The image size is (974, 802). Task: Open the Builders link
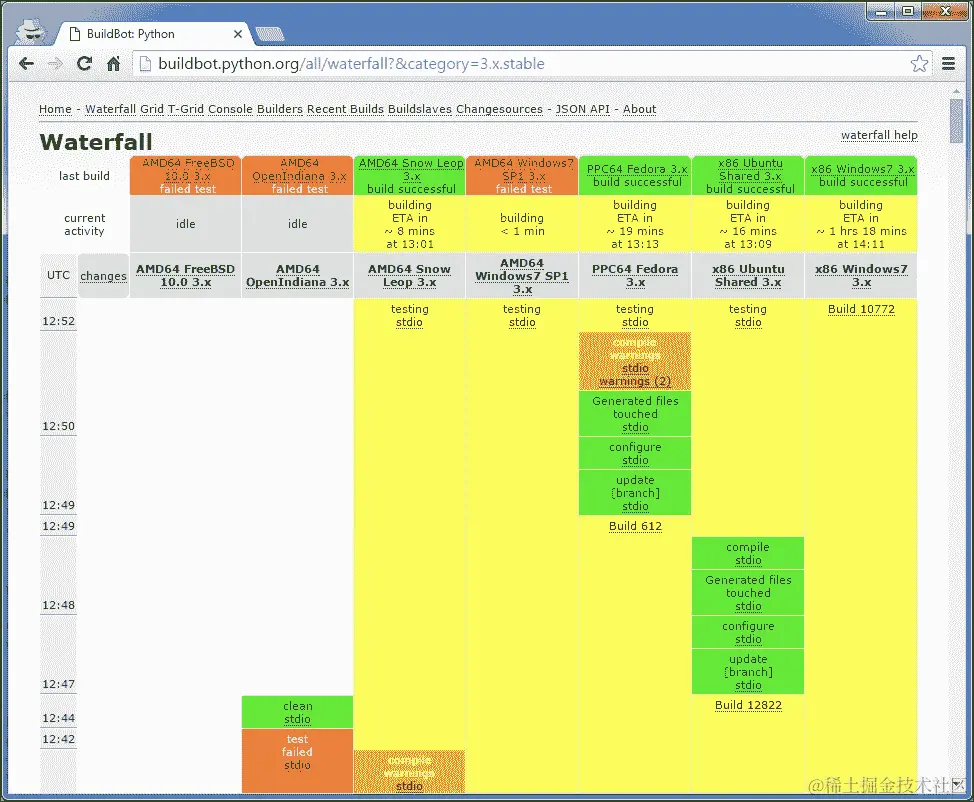tap(280, 109)
